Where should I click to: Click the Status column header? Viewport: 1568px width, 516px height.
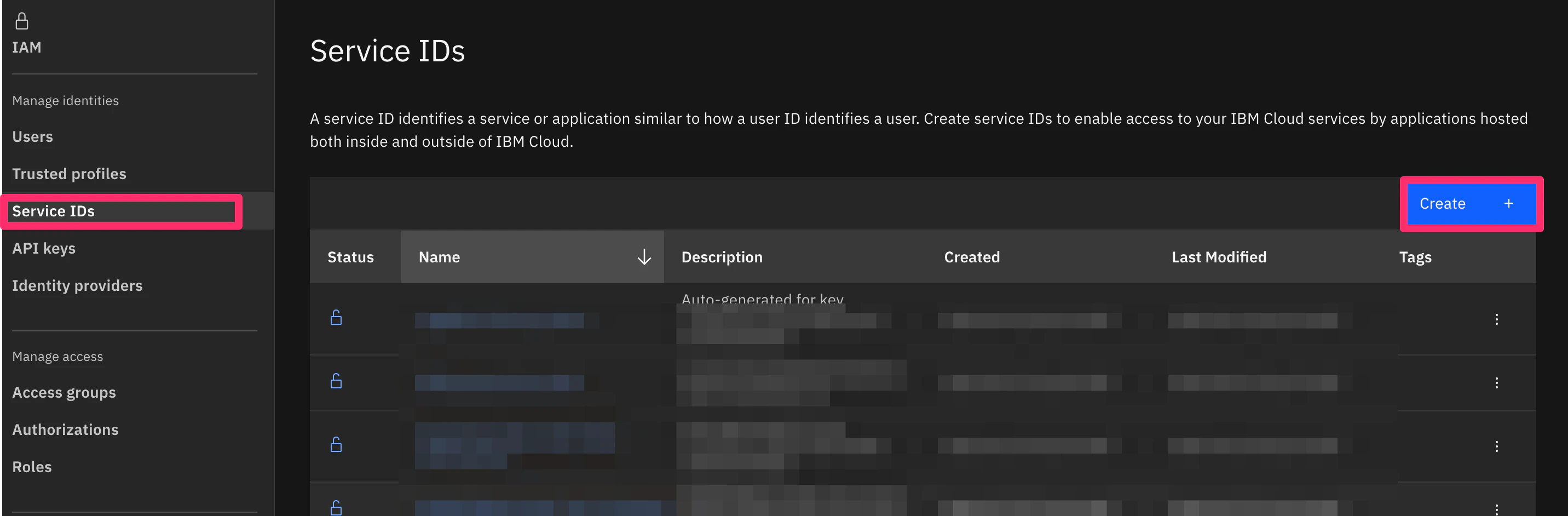pyautogui.click(x=350, y=257)
